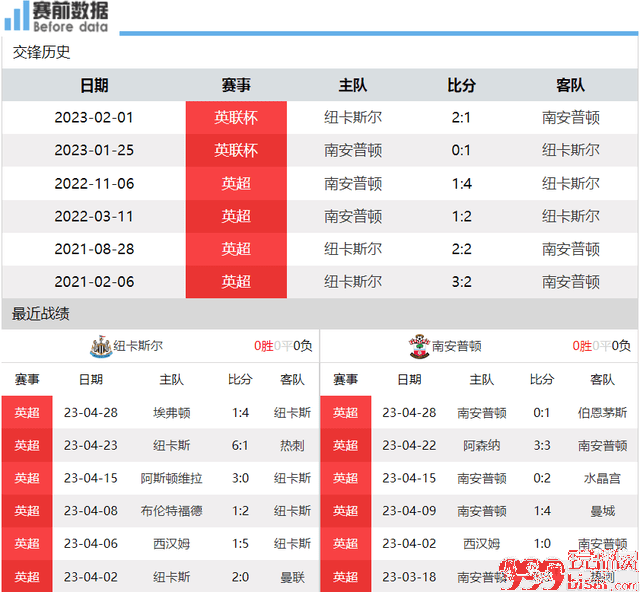Click the 赛事 column header in head-to-head table

[x=236, y=85]
